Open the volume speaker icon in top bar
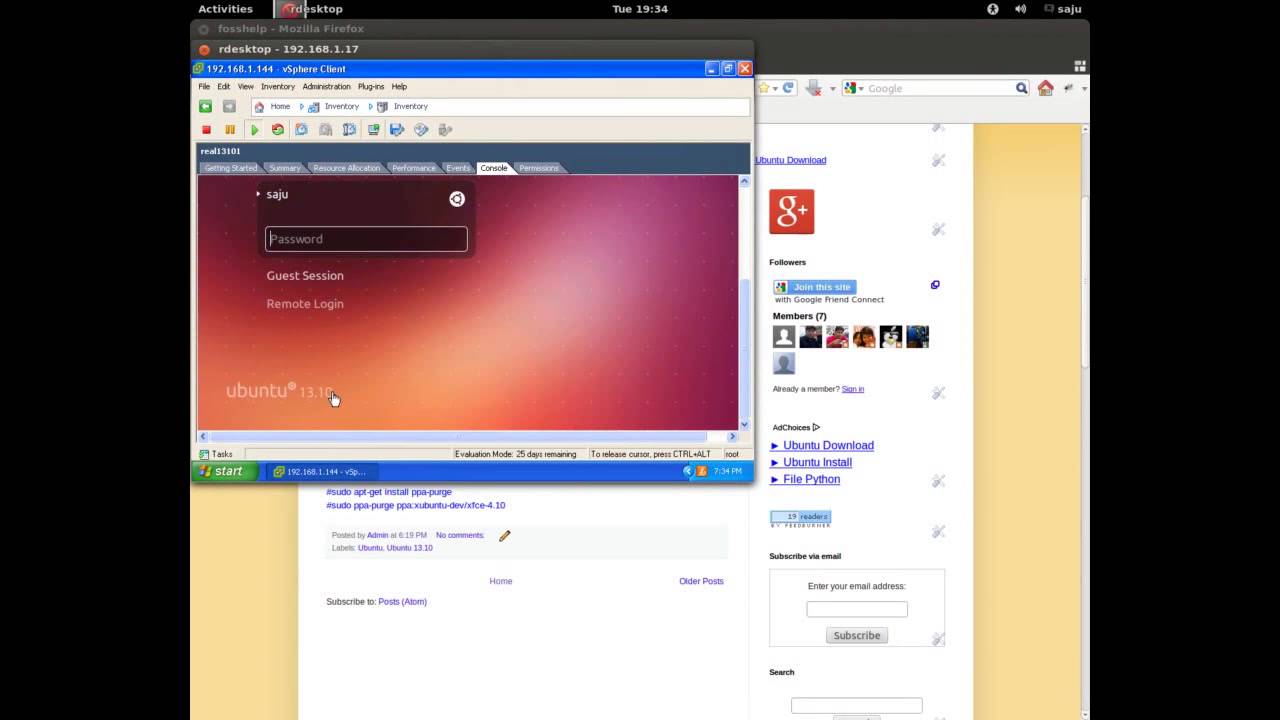Image resolution: width=1280 pixels, height=720 pixels. coord(1021,9)
